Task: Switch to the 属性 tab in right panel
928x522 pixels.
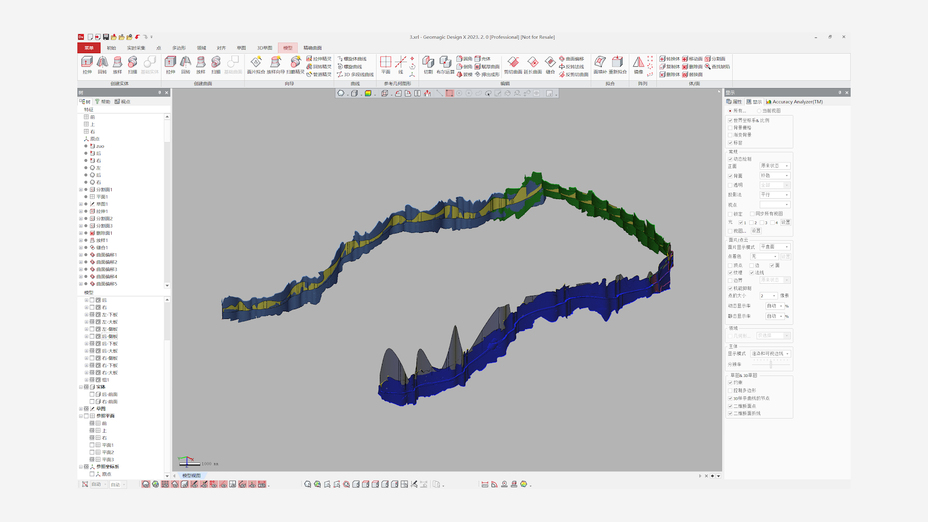Action: [734, 102]
